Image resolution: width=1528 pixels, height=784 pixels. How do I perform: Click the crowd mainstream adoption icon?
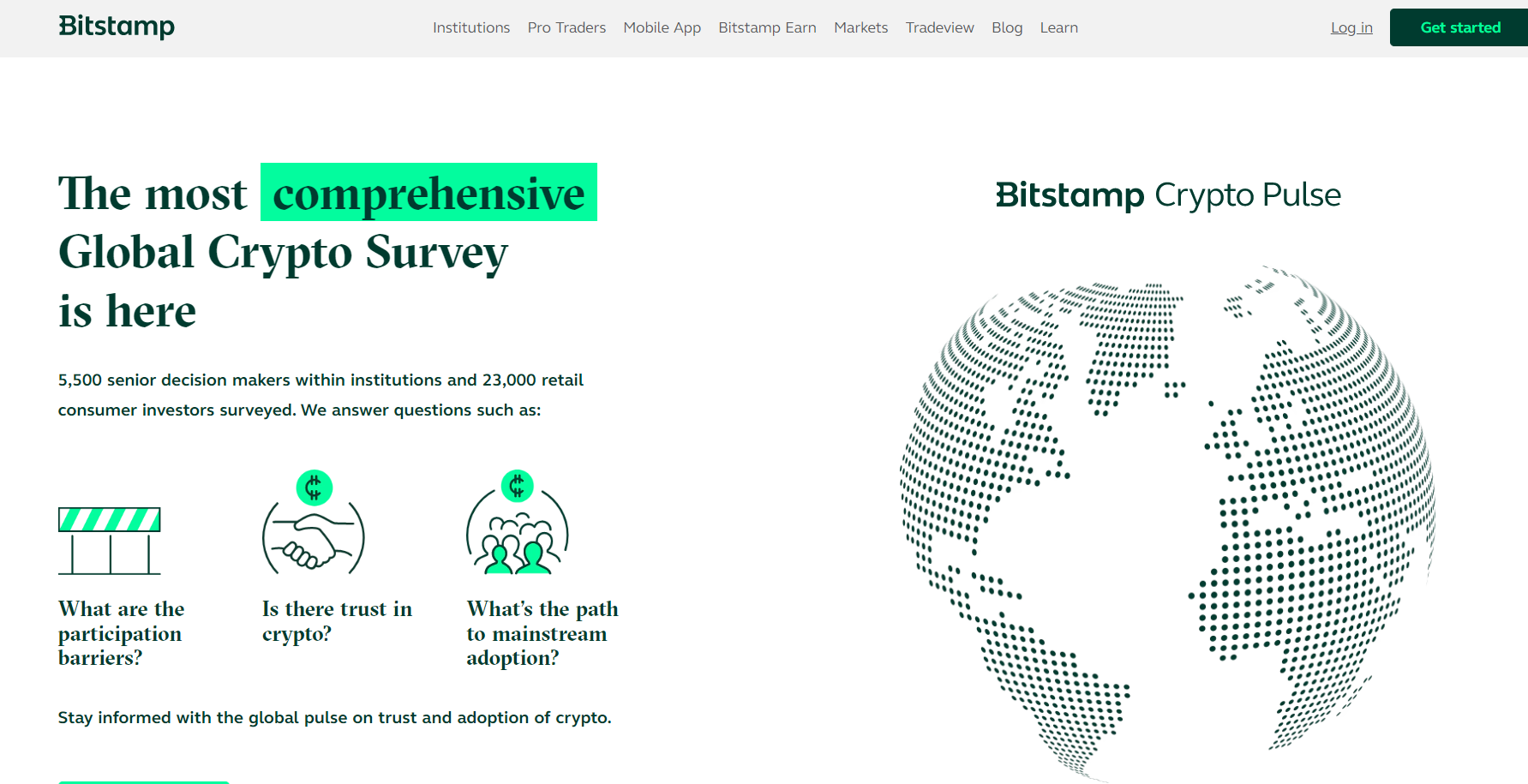pyautogui.click(x=518, y=522)
